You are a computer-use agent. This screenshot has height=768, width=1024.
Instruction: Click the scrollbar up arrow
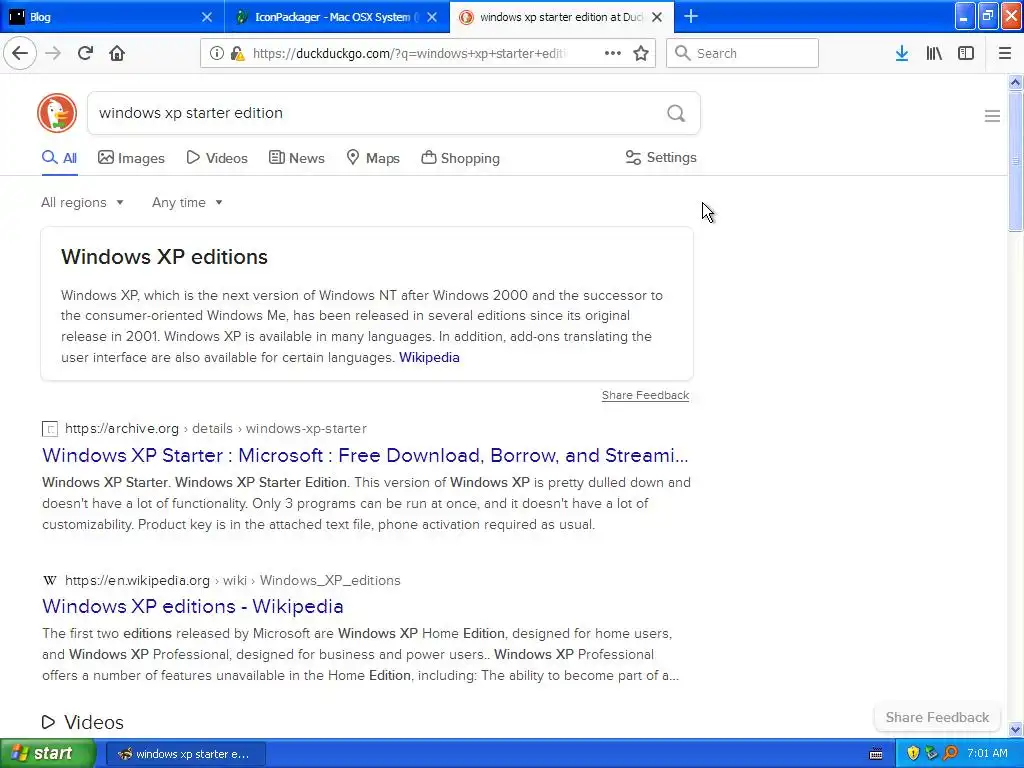(x=1015, y=82)
